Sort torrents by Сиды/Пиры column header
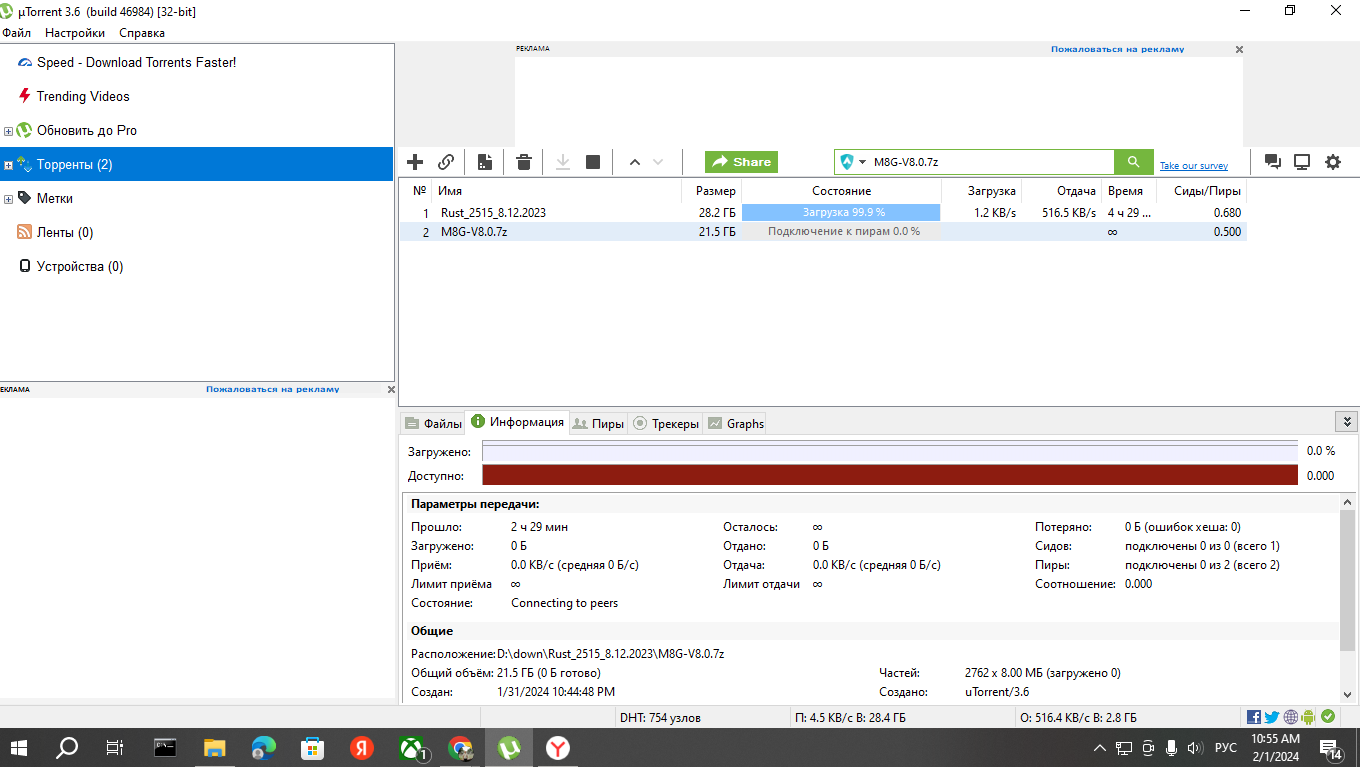The width and height of the screenshot is (1360, 767). (x=1202, y=190)
